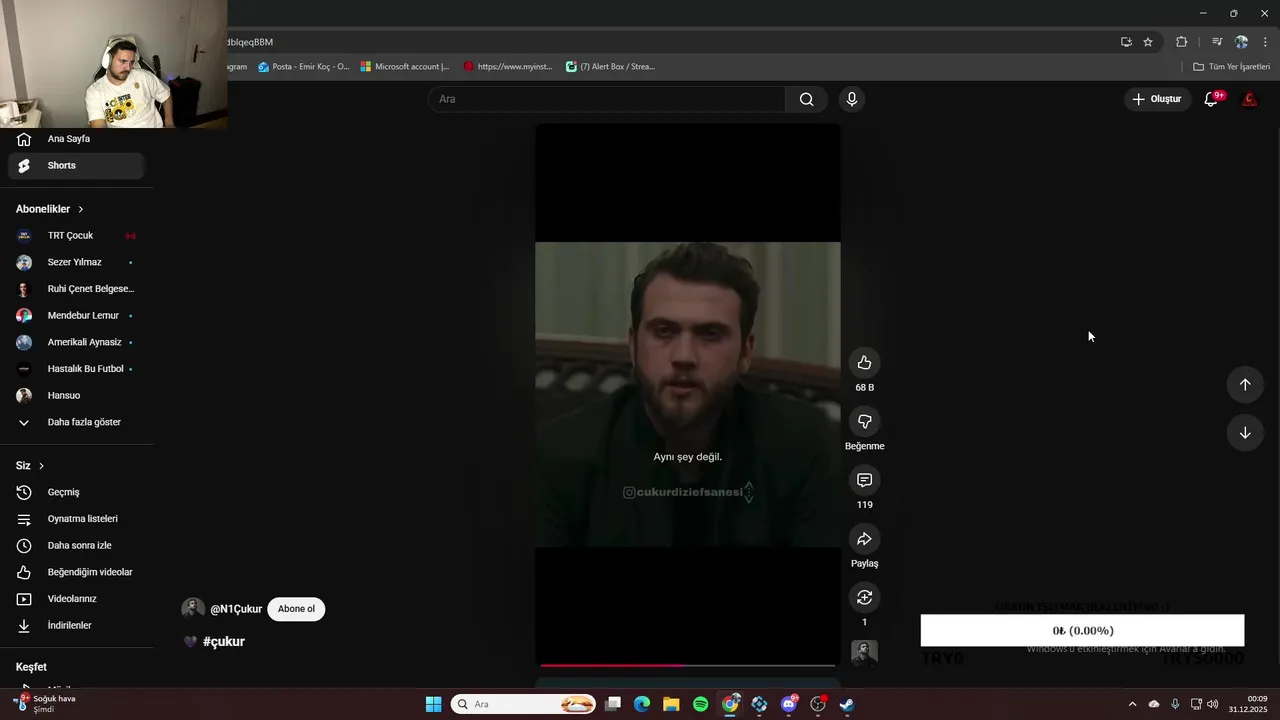Start voice search with microphone
The height and width of the screenshot is (720, 1280).
click(x=851, y=99)
